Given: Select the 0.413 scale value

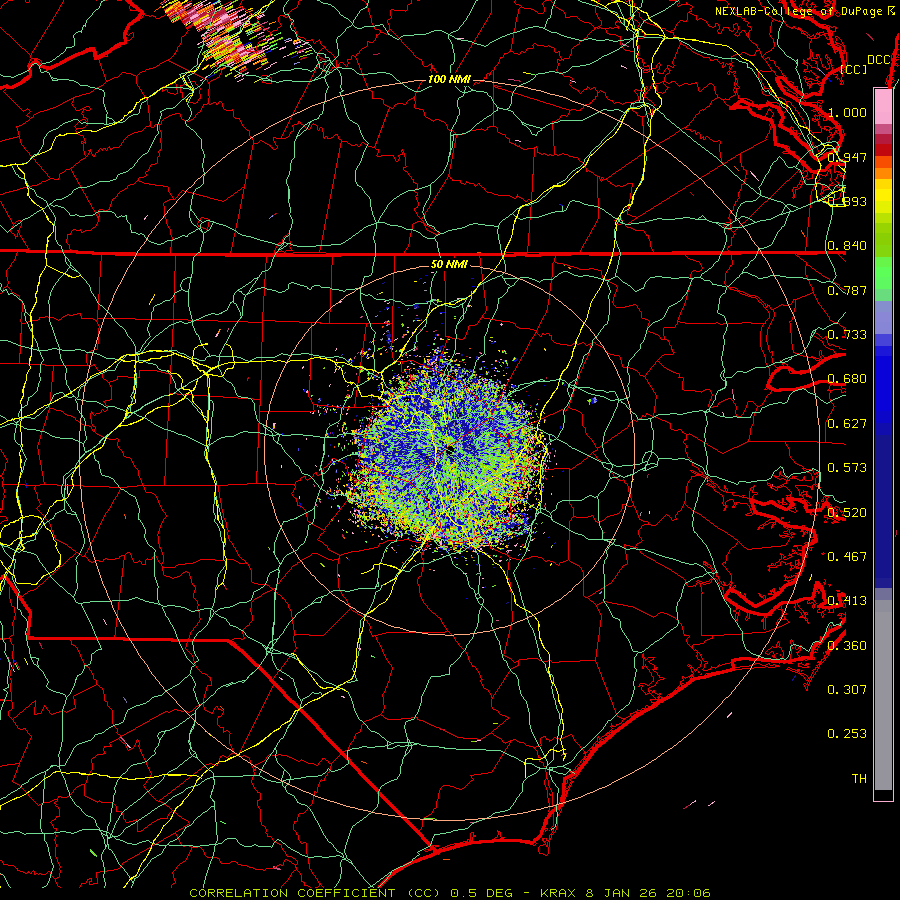Looking at the screenshot, I should 847,601.
